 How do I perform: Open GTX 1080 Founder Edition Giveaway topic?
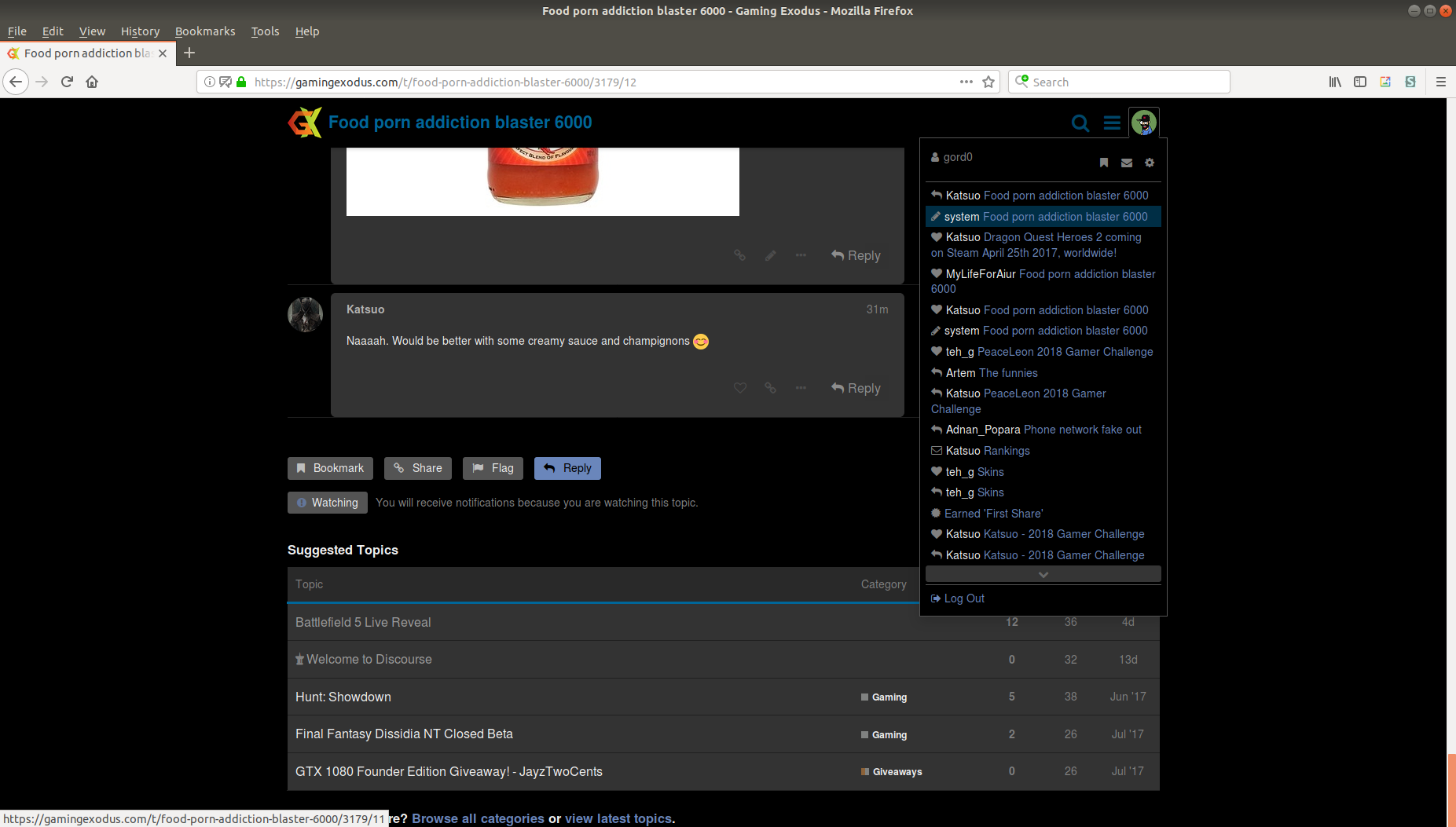pyautogui.click(x=449, y=771)
